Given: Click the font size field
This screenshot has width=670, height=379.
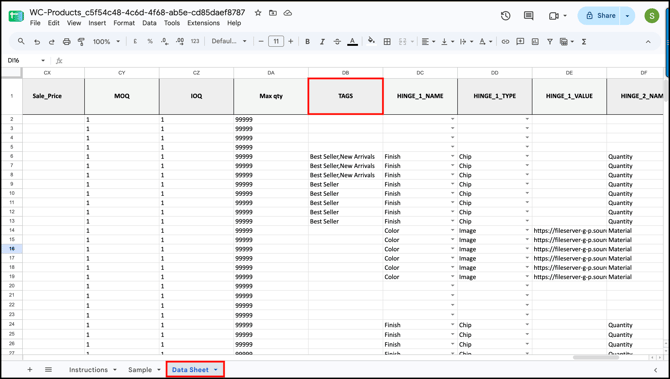Looking at the screenshot, I should (x=276, y=41).
